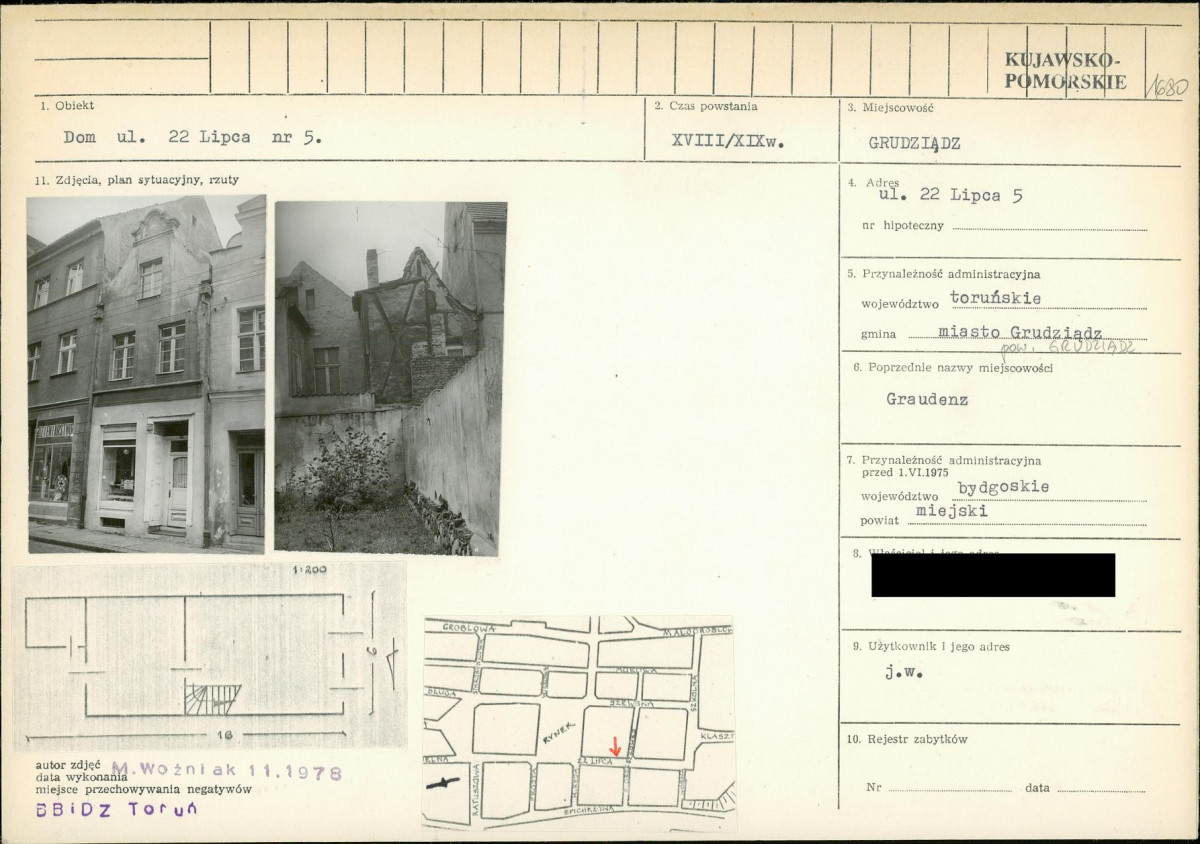Click the GRUDZIĄDZ locality entry

[914, 143]
